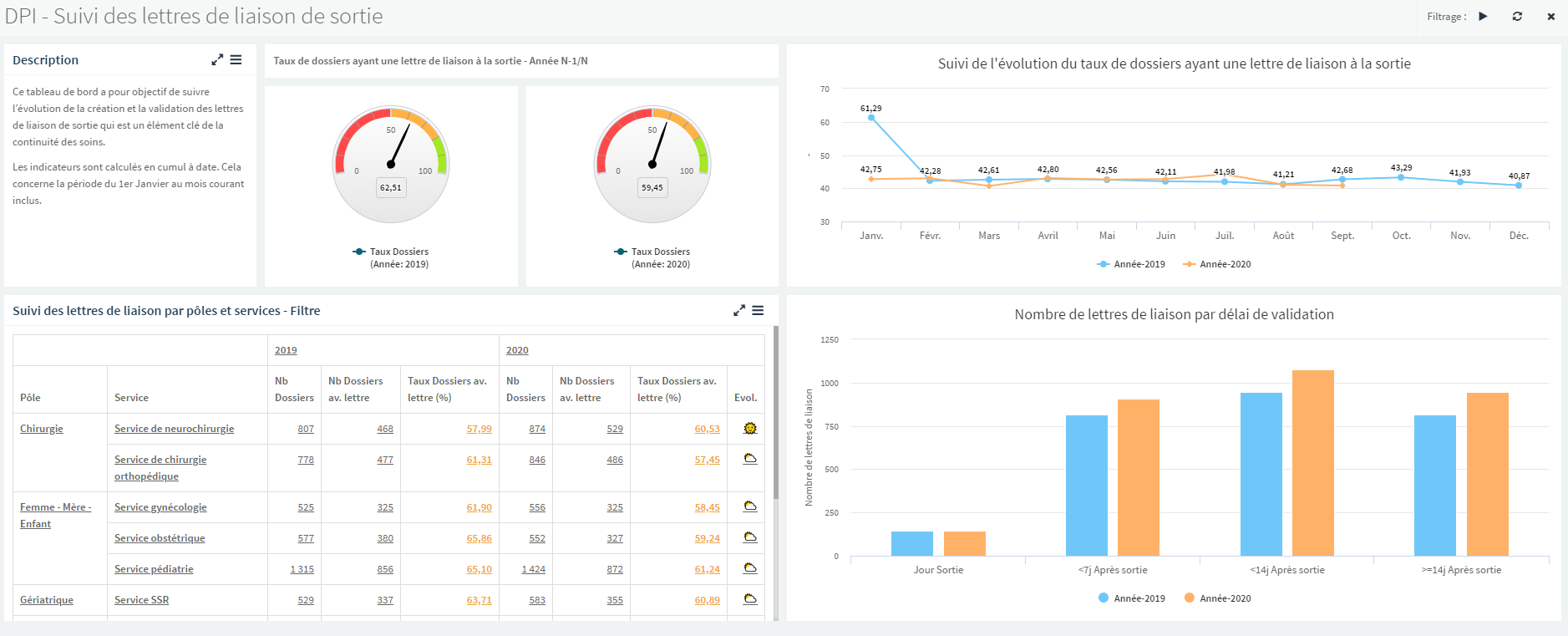
Task: Open the Service gynécologie link
Action: (160, 507)
